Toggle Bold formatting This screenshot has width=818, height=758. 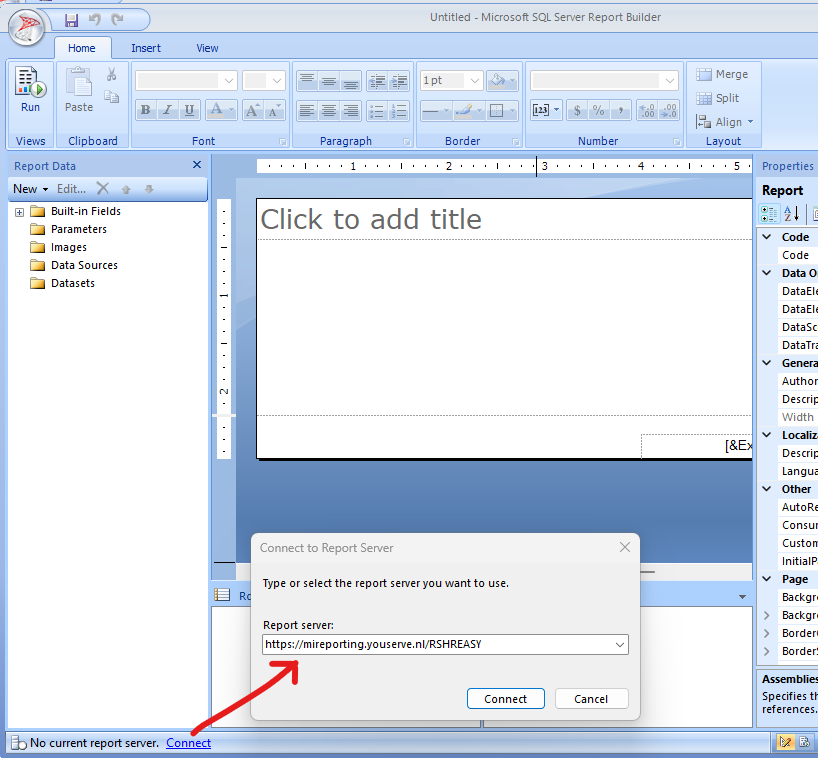(x=146, y=110)
